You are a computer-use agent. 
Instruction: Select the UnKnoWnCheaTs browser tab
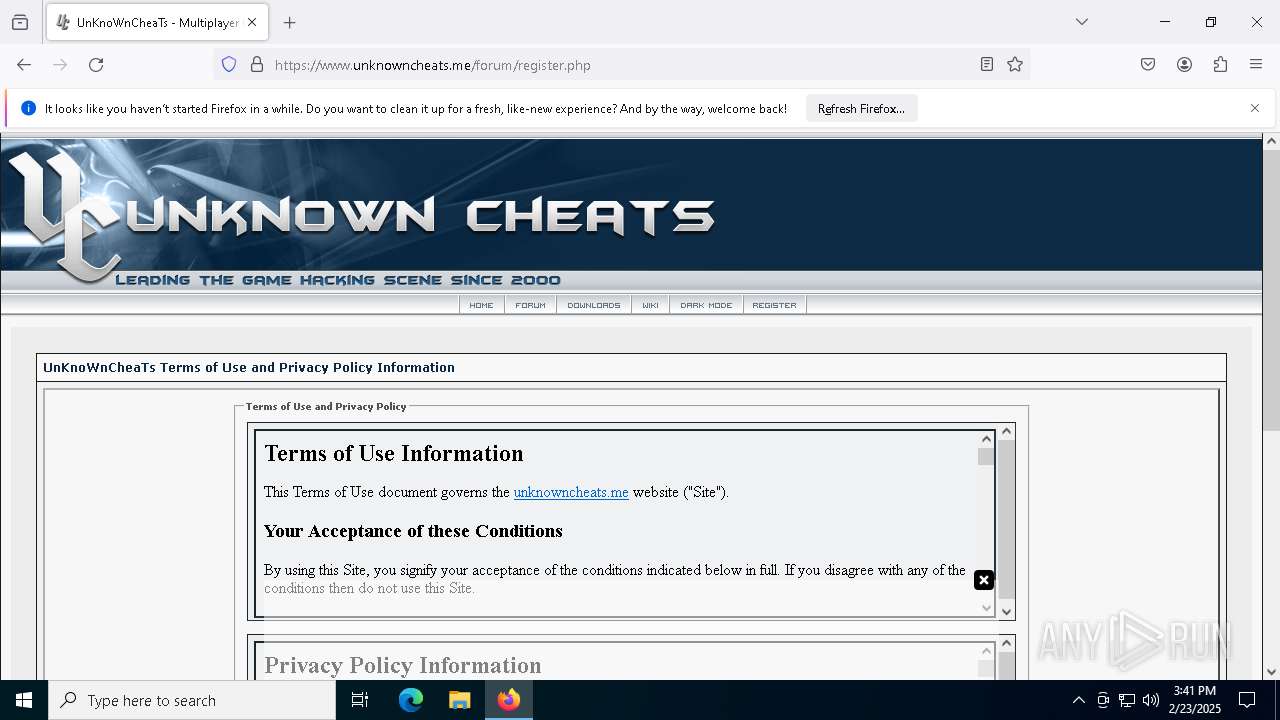tap(156, 22)
